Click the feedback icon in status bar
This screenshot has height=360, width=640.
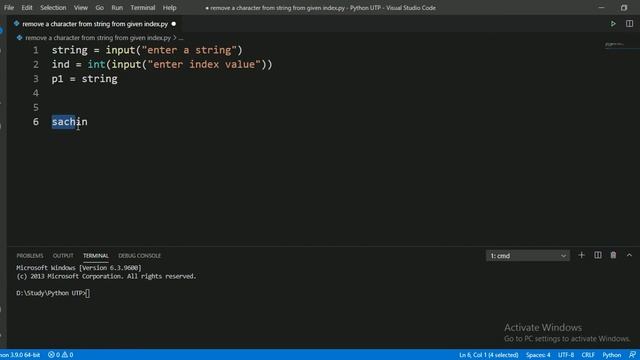pyautogui.click(x=632, y=355)
